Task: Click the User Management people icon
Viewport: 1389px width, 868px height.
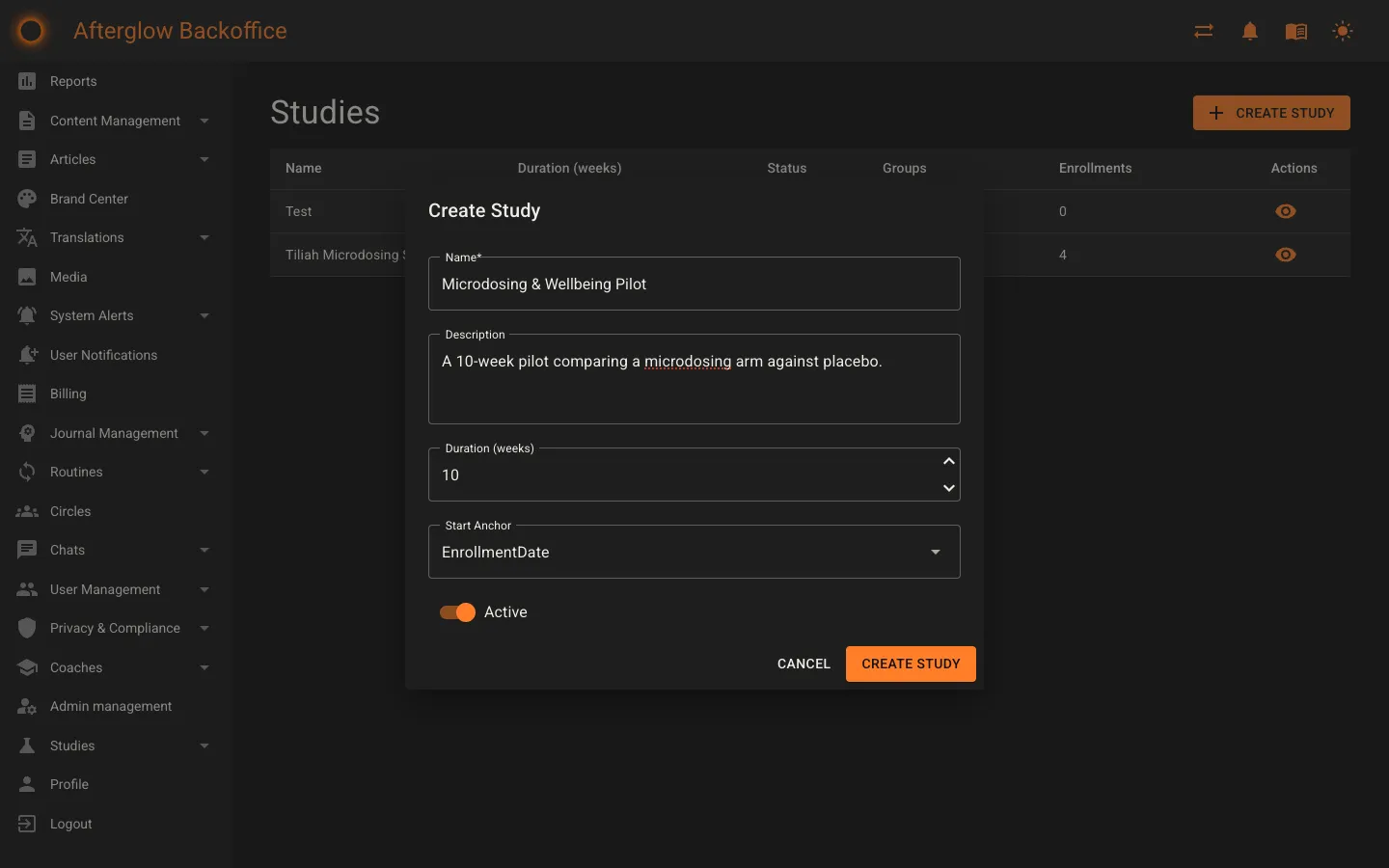Action: click(27, 589)
